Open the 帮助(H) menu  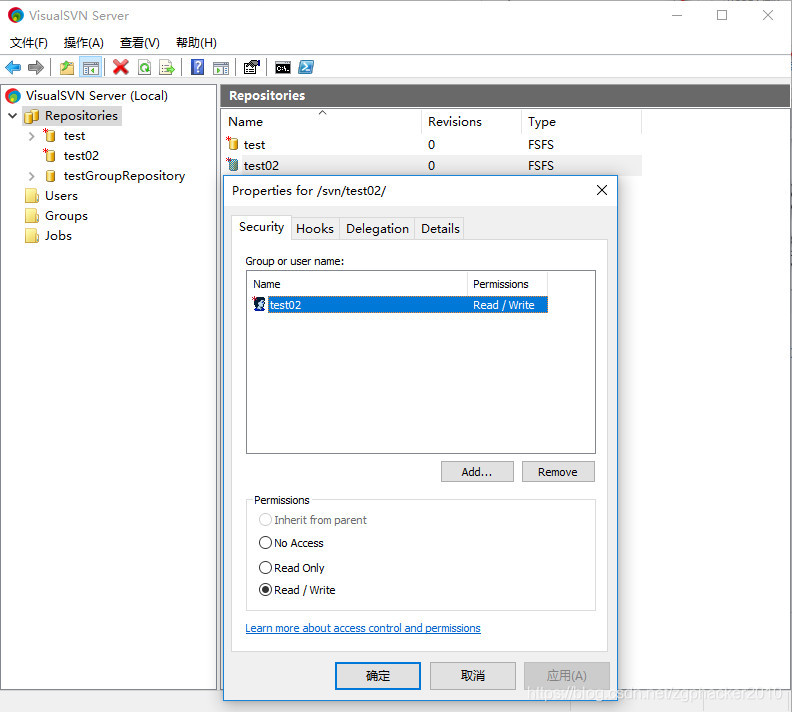[196, 43]
